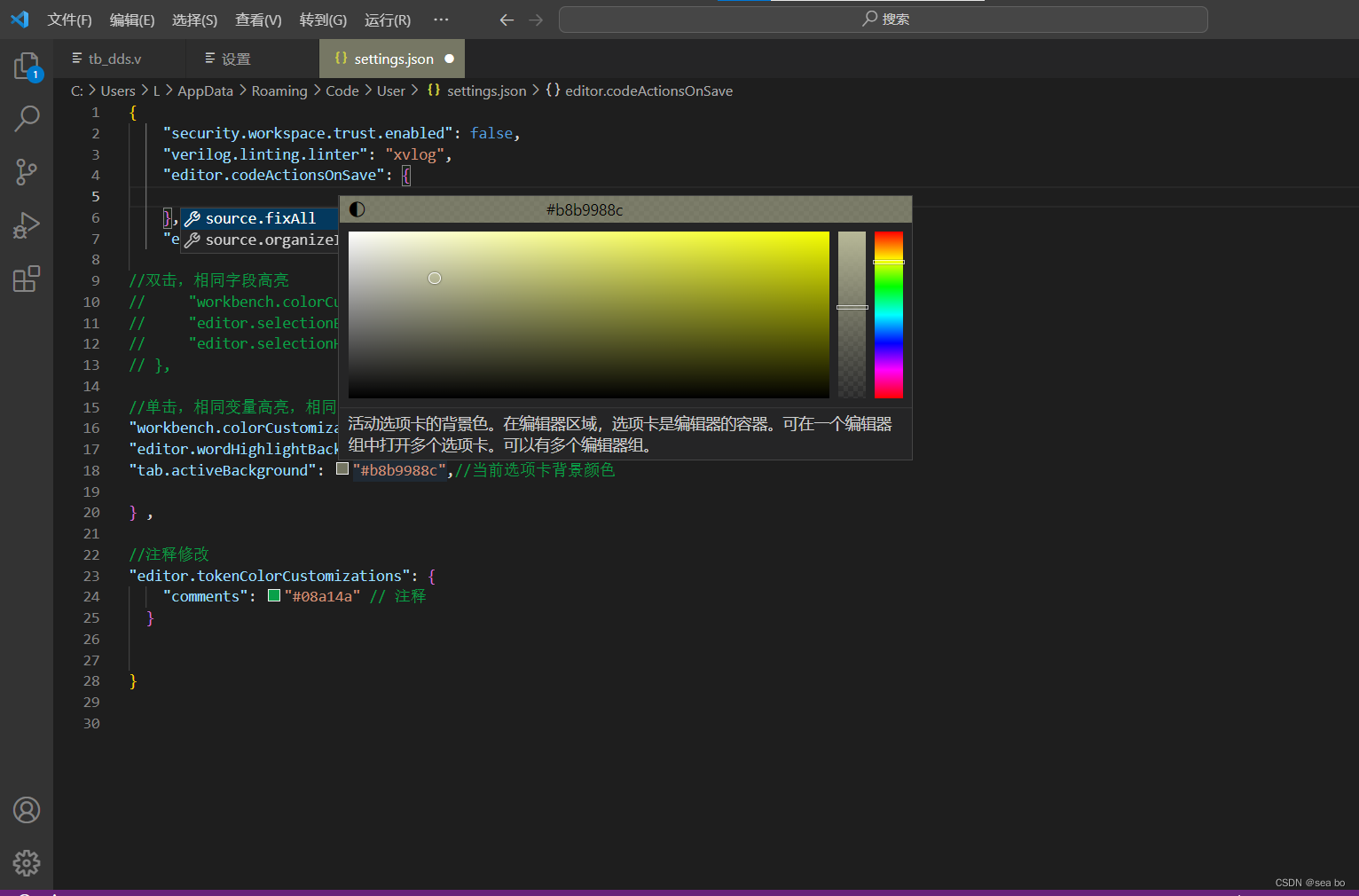Click breadcrumb segment User
The image size is (1359, 896).
pos(391,90)
